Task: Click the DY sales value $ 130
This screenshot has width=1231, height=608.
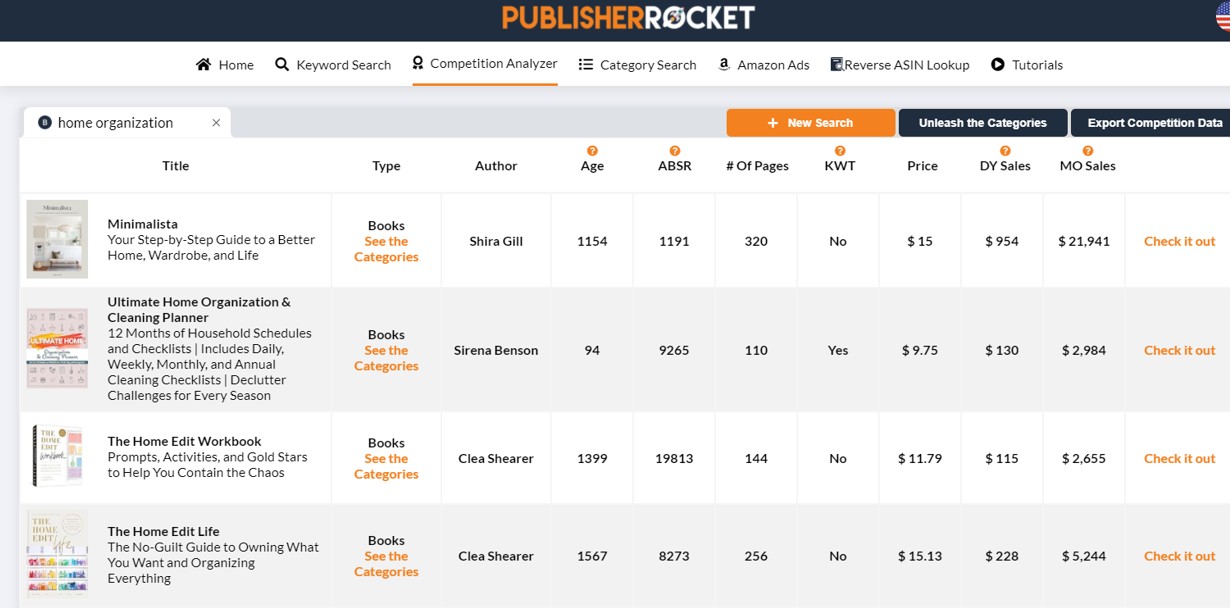Action: 1002,350
